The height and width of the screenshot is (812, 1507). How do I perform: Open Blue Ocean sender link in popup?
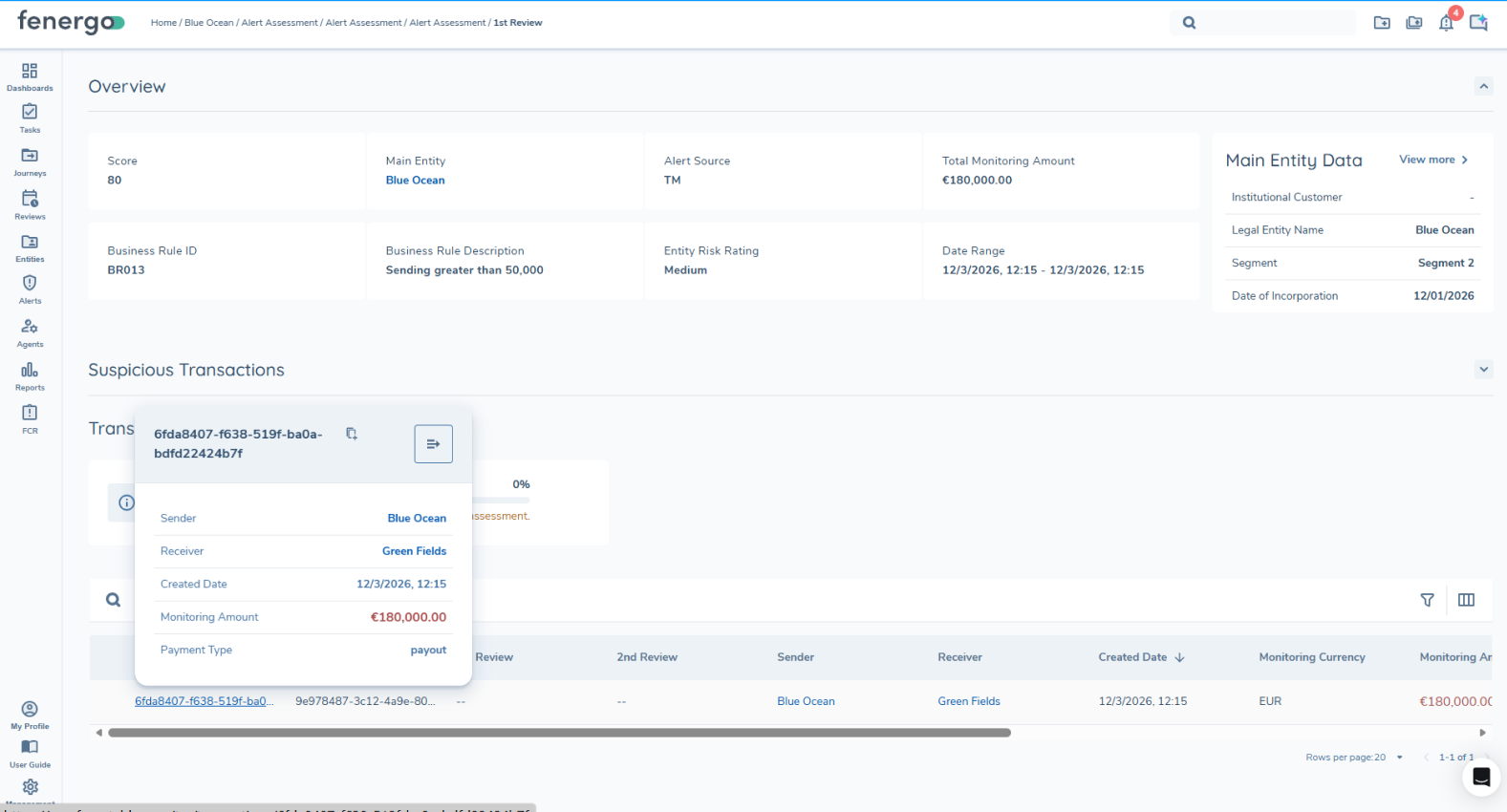point(417,518)
